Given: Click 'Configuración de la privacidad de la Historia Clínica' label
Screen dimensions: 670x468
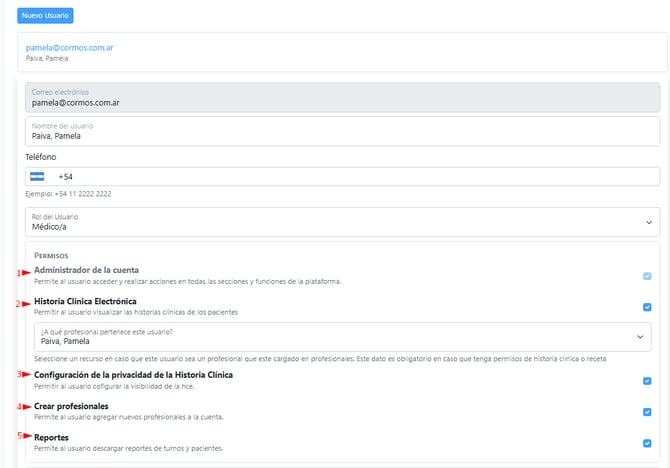Looking at the screenshot, I should 133,375.
